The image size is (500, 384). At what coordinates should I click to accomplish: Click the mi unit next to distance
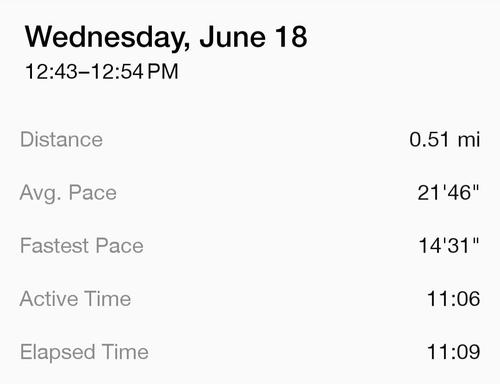pos(469,139)
